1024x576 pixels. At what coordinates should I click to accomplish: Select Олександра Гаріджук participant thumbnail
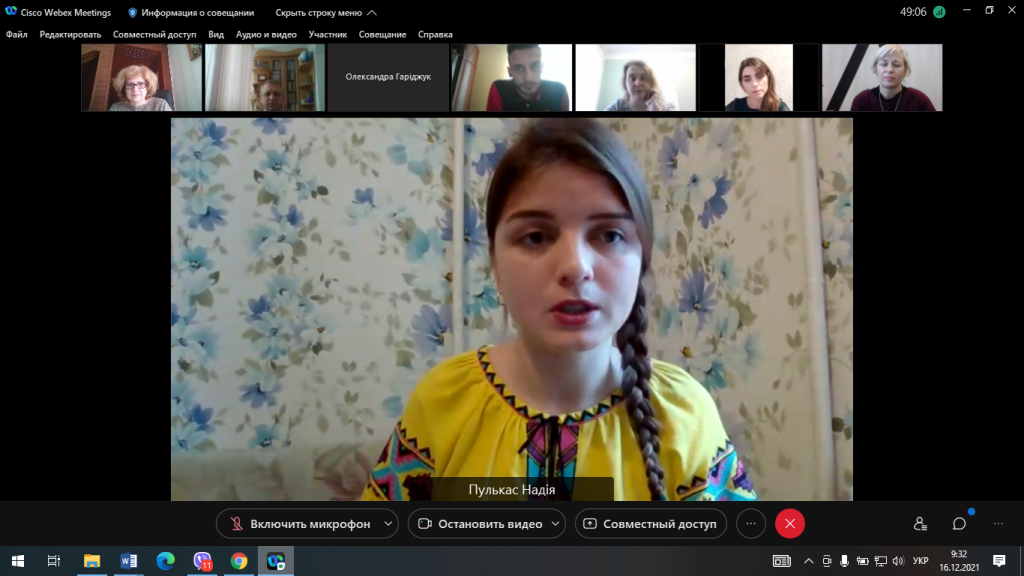coord(388,77)
